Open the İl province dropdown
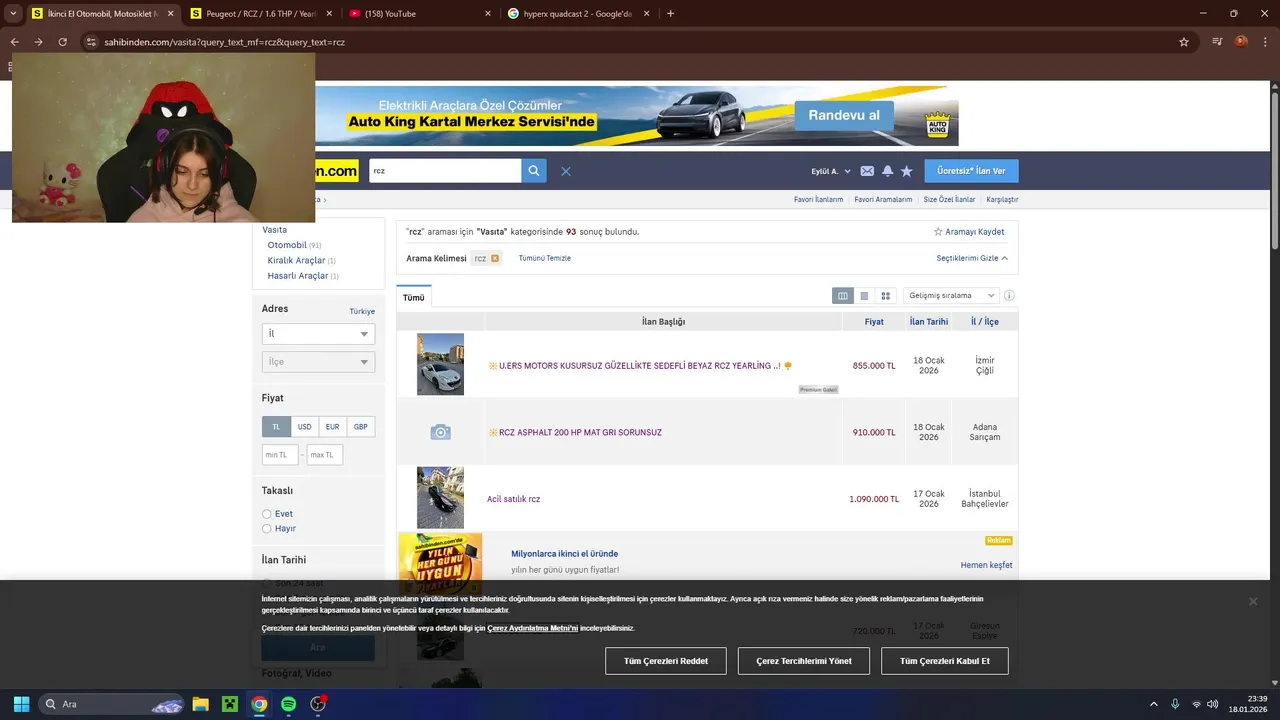1280x720 pixels. [x=318, y=334]
